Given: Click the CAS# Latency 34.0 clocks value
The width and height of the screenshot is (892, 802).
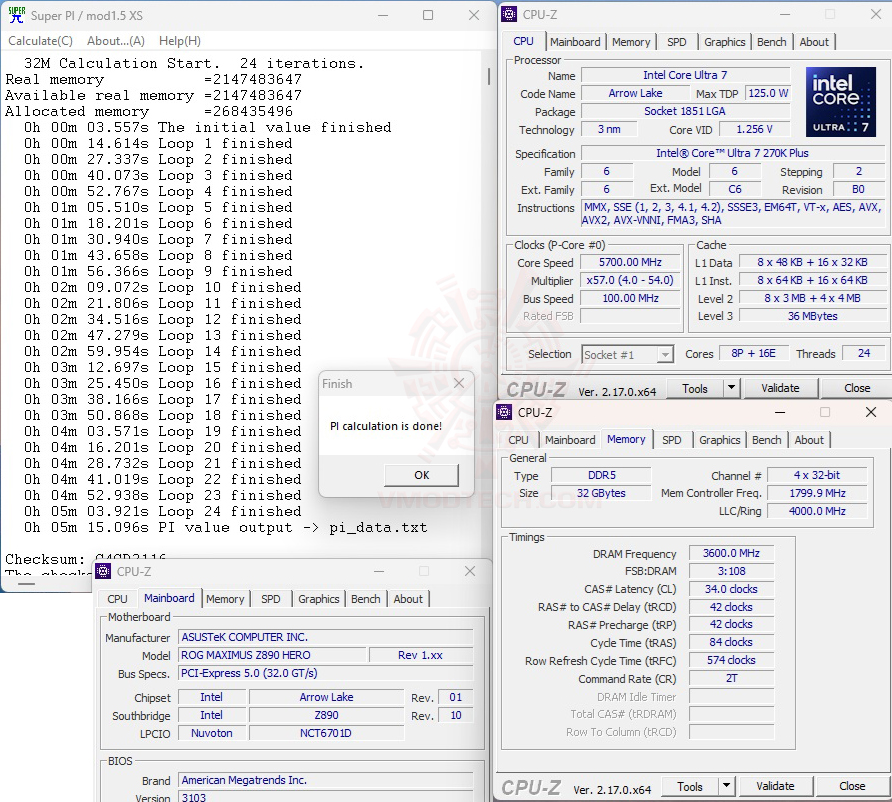Looking at the screenshot, I should [x=731, y=589].
